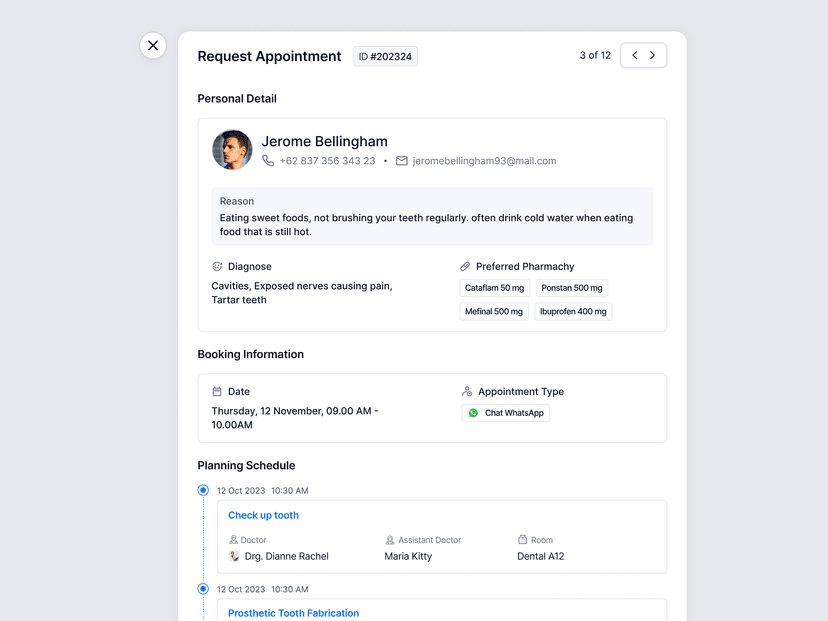Click the Room icon in Check up tooth

523,539
